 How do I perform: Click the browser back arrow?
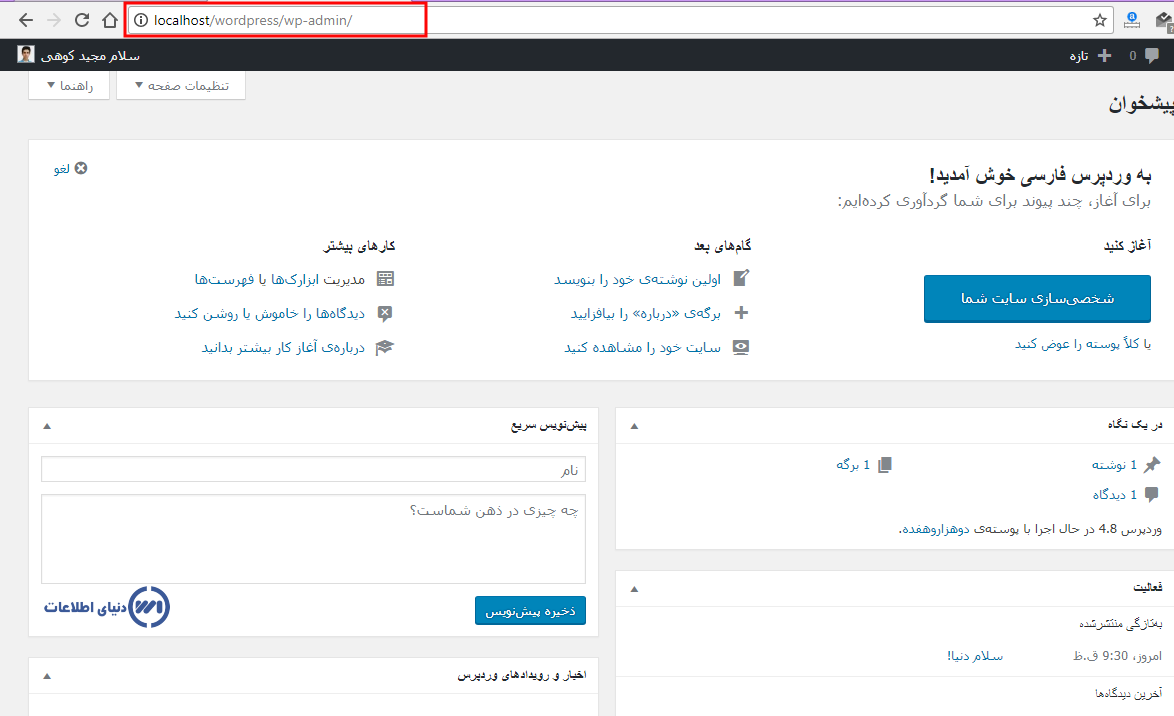pyautogui.click(x=25, y=20)
